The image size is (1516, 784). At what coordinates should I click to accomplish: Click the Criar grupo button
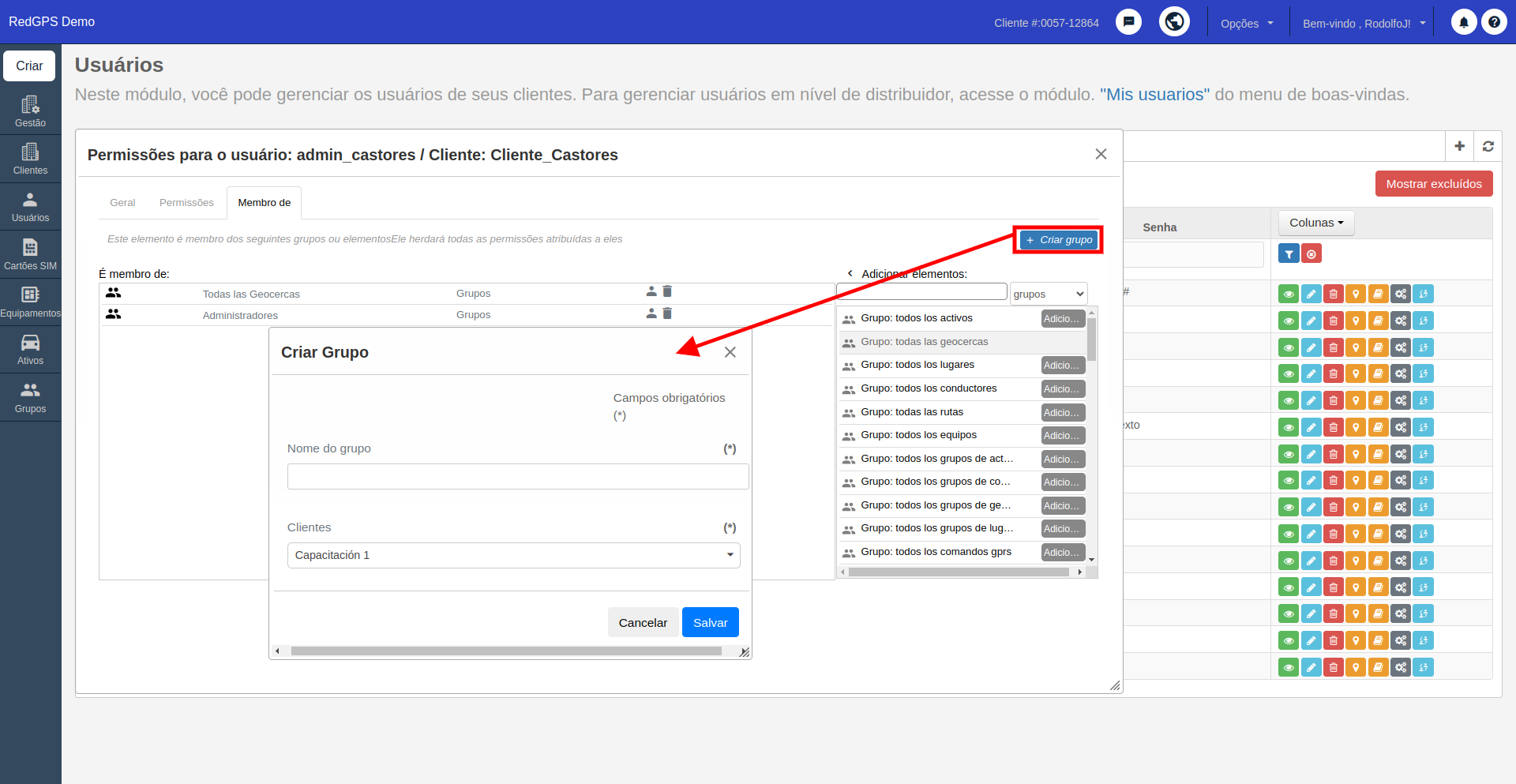point(1058,239)
